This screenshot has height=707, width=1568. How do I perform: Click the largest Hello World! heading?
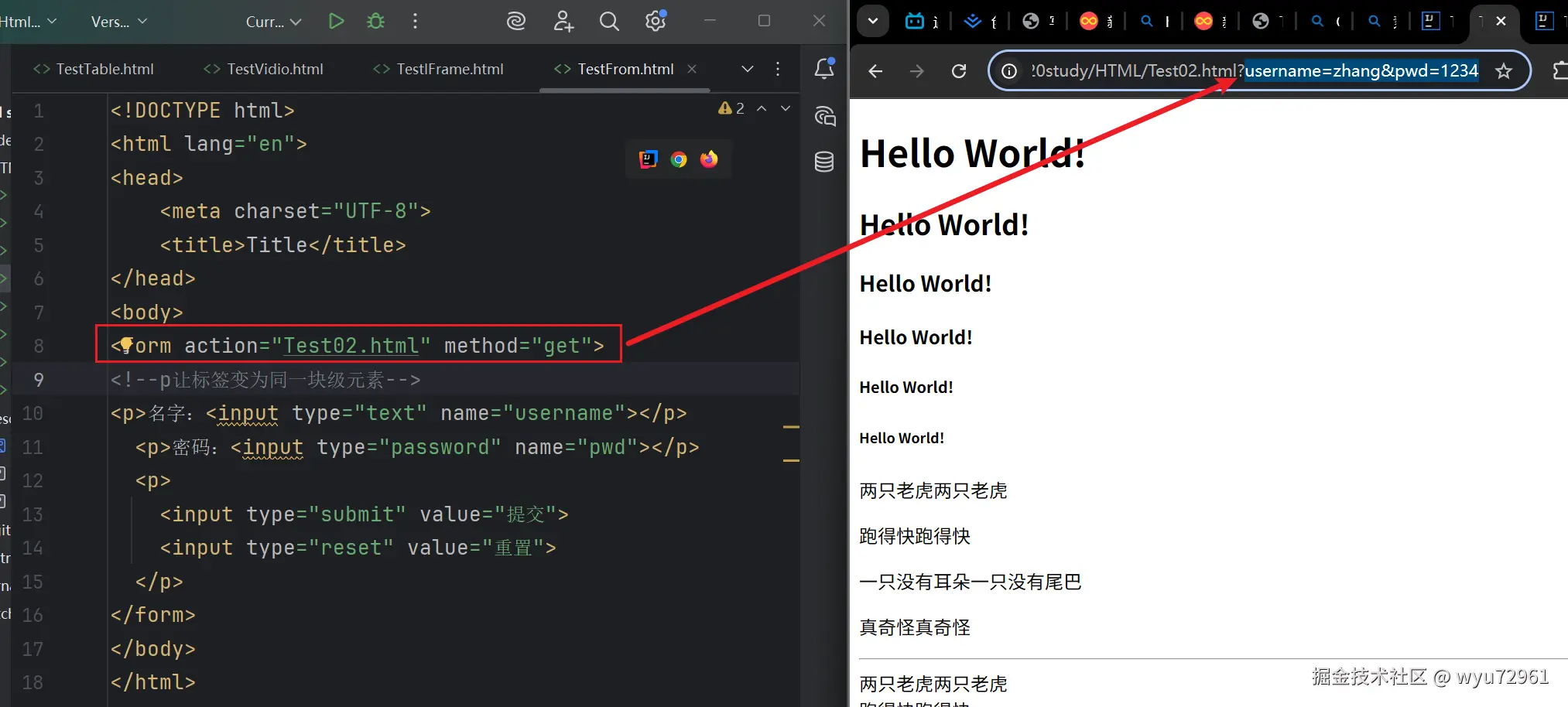click(972, 153)
